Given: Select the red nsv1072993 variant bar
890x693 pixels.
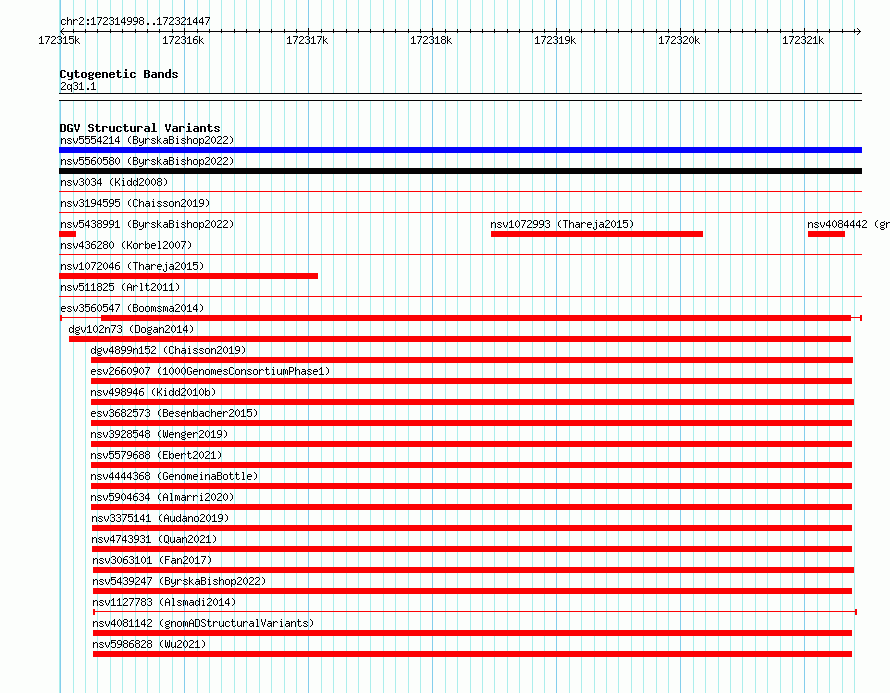Looking at the screenshot, I should (x=597, y=234).
